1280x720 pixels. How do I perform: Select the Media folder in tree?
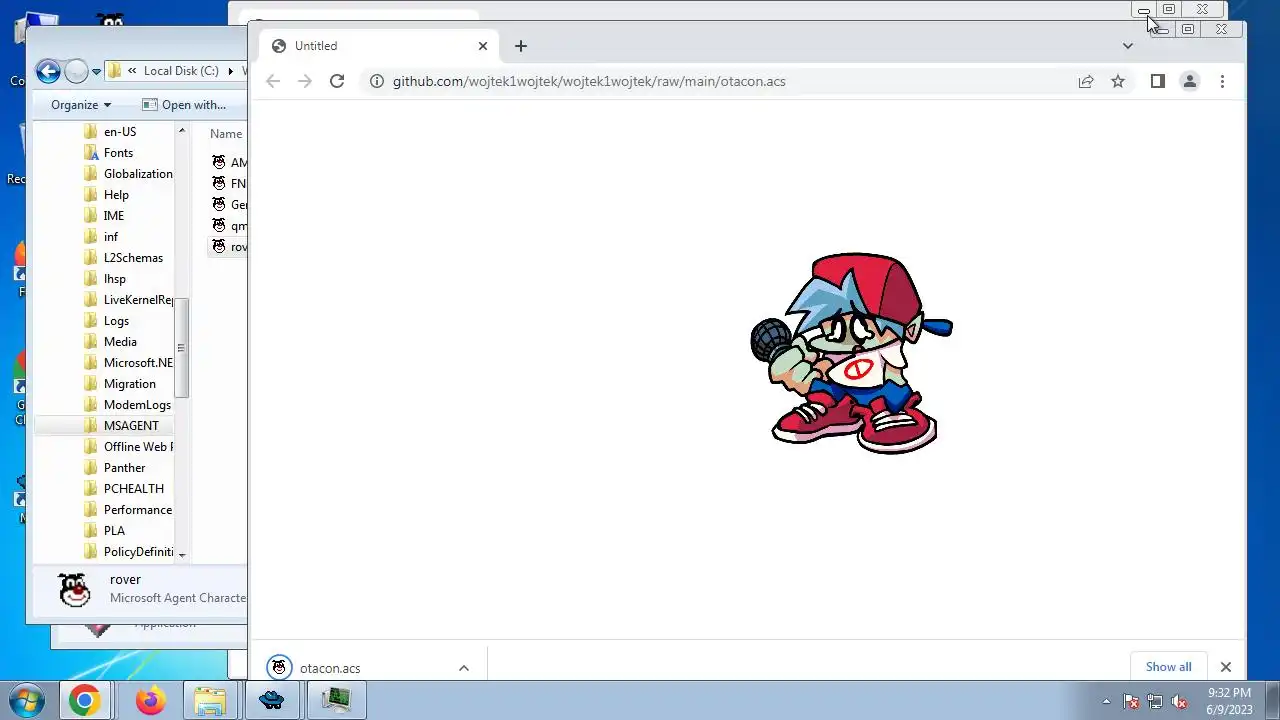(120, 341)
